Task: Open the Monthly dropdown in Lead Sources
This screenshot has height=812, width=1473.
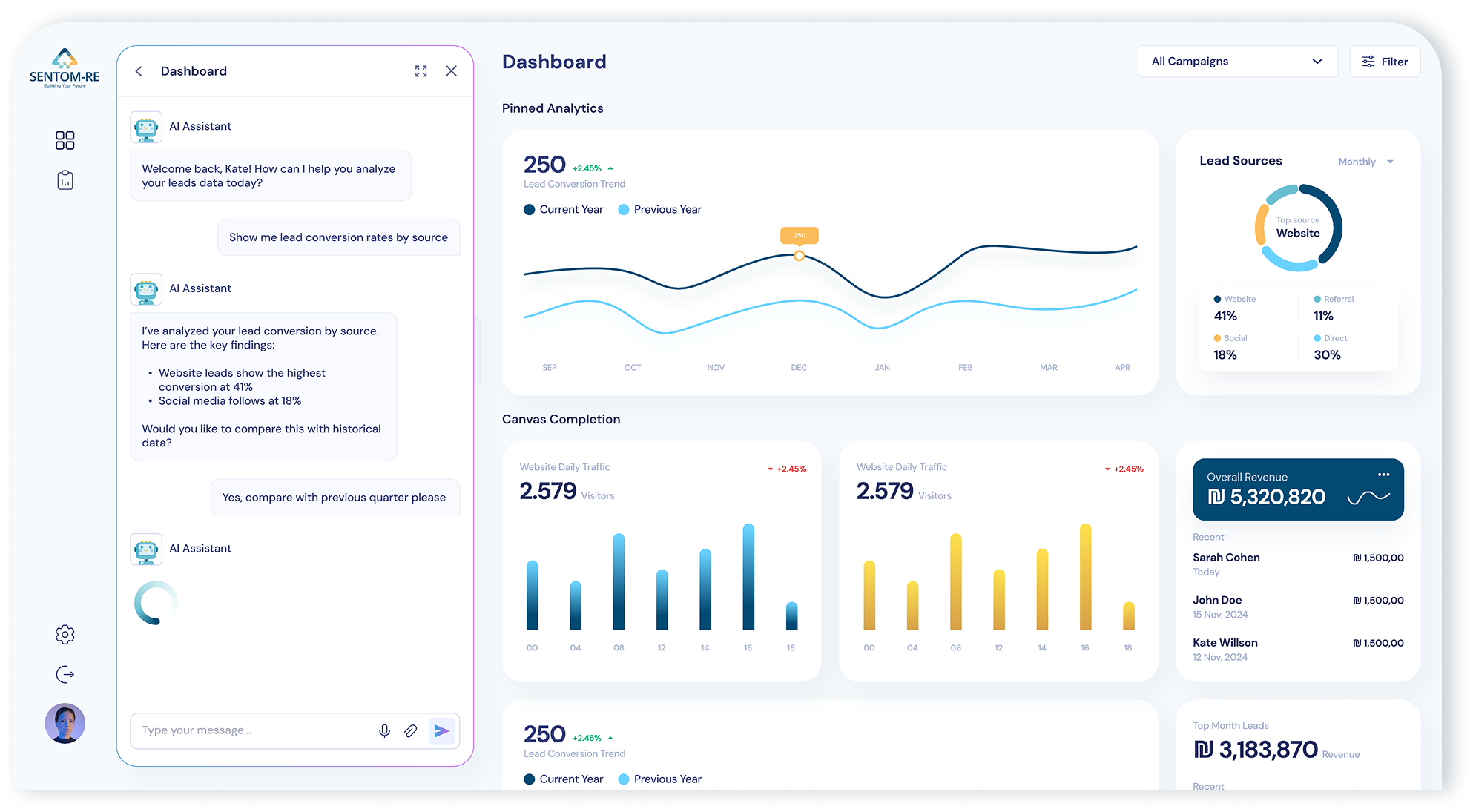Action: tap(1365, 162)
